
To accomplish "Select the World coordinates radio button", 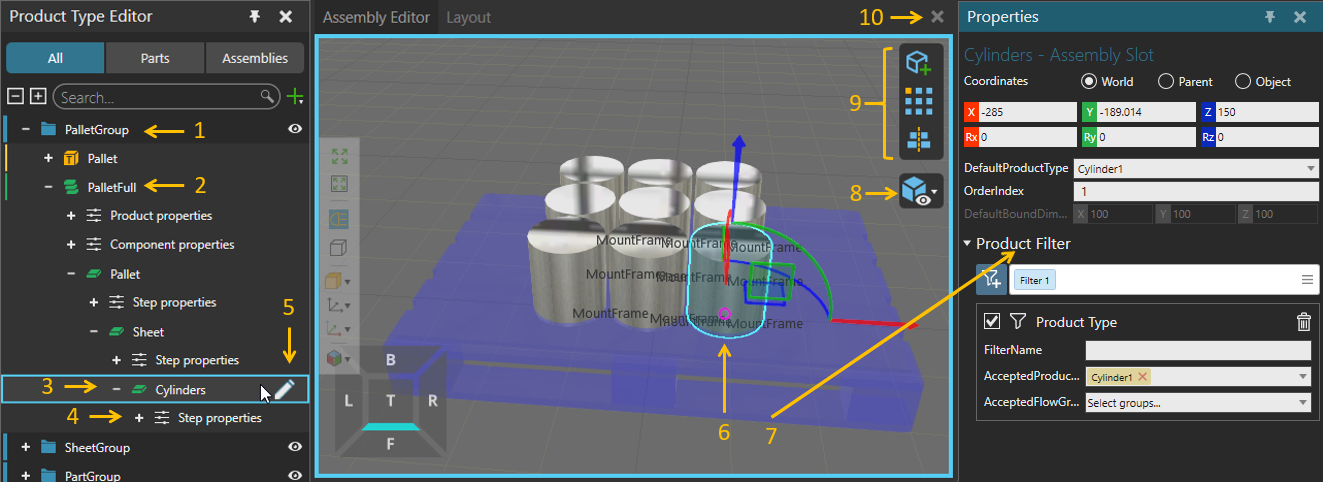I will click(x=1089, y=82).
